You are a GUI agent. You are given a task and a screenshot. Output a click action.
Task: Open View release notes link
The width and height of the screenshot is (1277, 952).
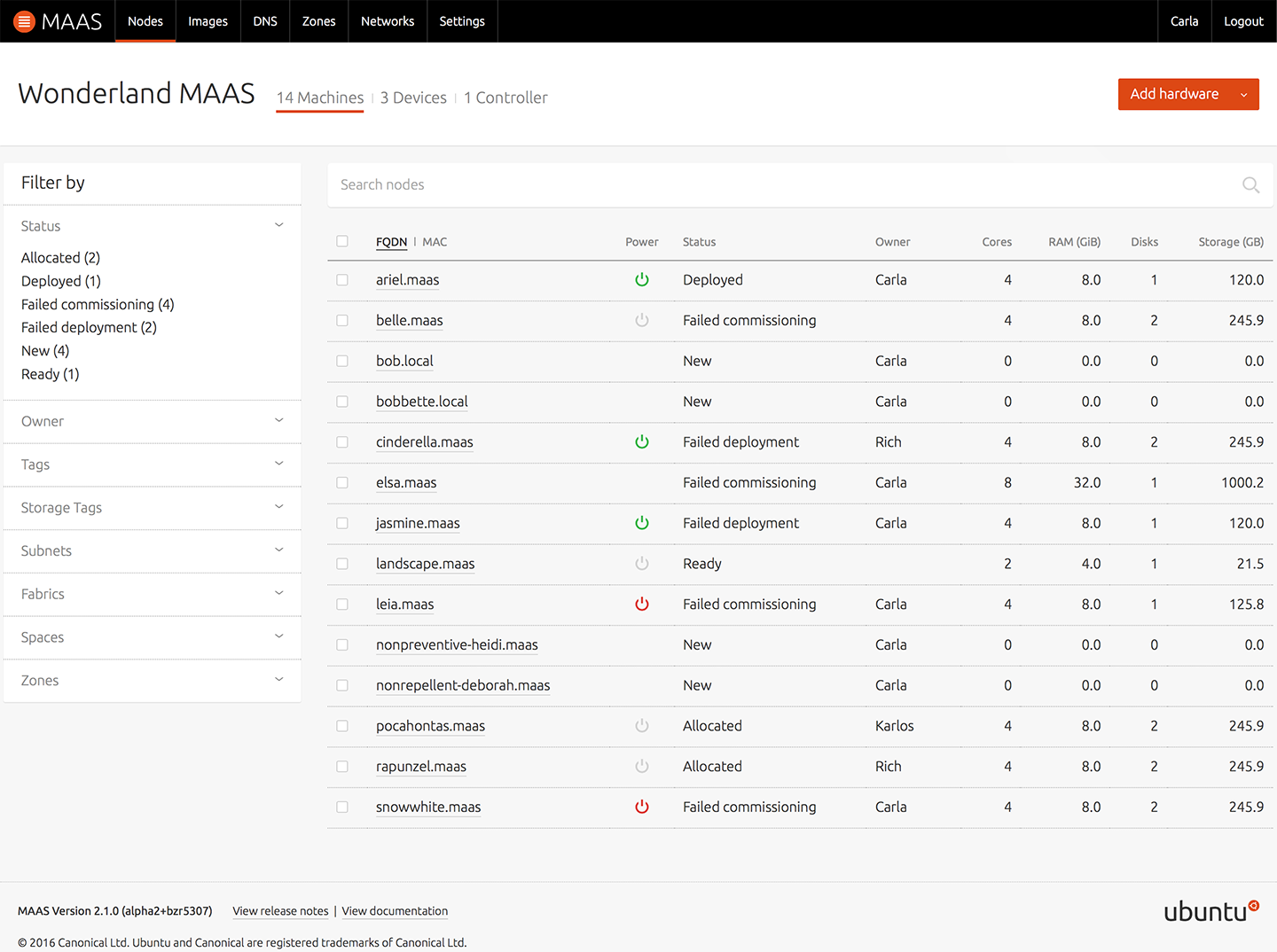pyautogui.click(x=280, y=911)
